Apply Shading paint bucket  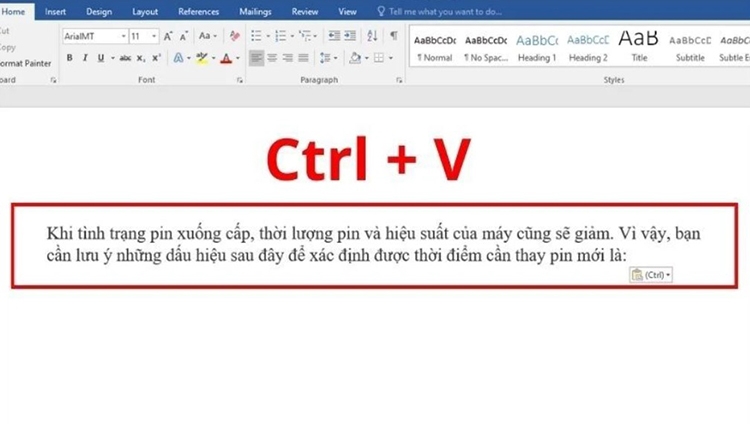(355, 58)
